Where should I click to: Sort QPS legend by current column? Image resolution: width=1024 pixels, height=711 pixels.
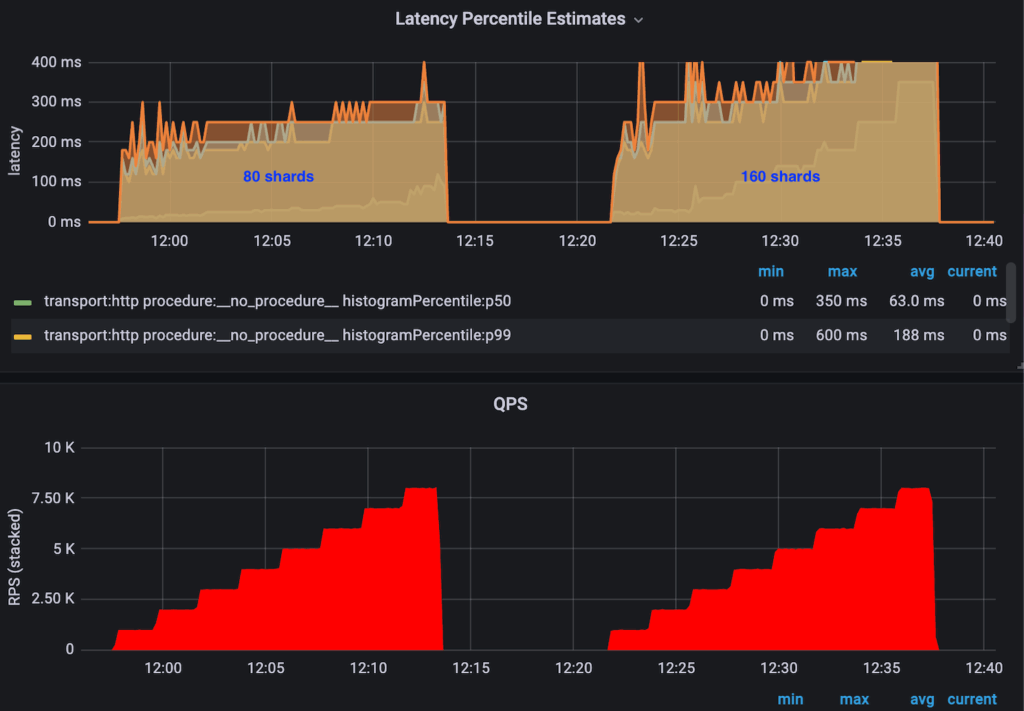pos(971,699)
